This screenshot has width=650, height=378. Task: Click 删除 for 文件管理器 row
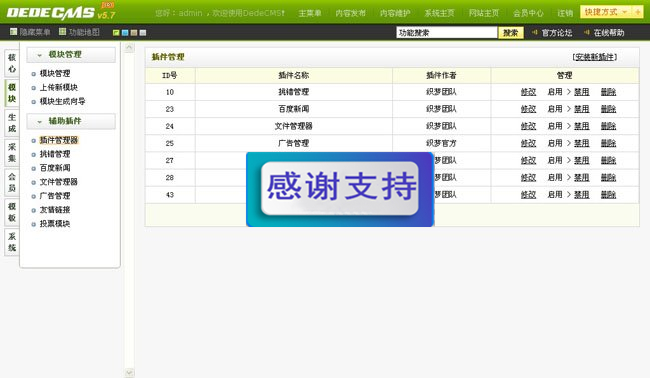coord(608,126)
